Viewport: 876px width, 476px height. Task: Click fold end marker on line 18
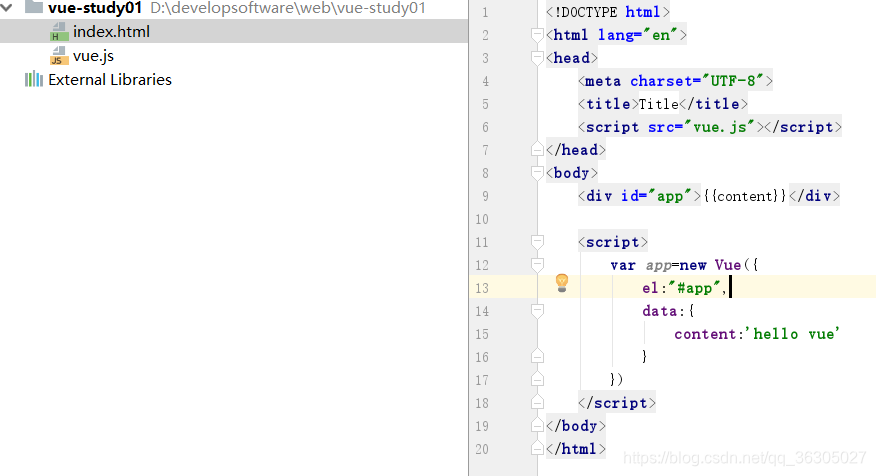537,402
